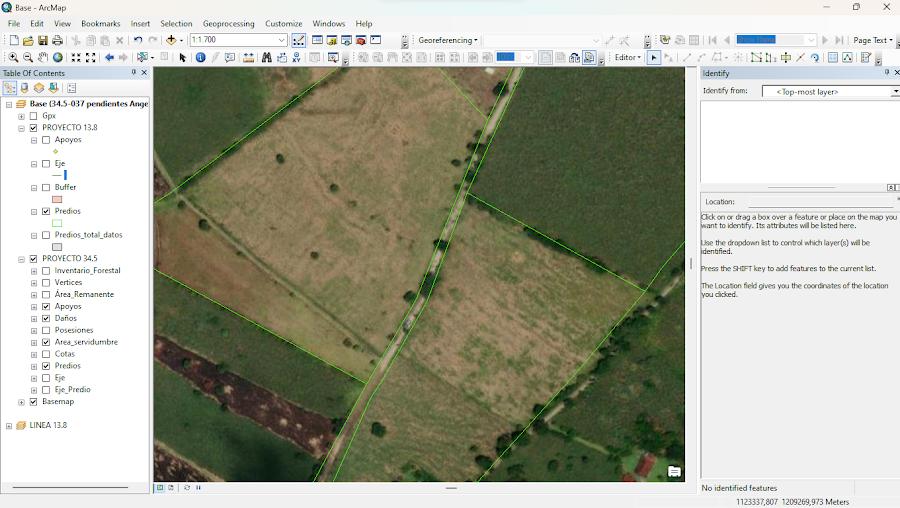Viewport: 900px width, 508px height.
Task: Toggle the Inventario_Forestal layer on
Action: click(x=46, y=271)
